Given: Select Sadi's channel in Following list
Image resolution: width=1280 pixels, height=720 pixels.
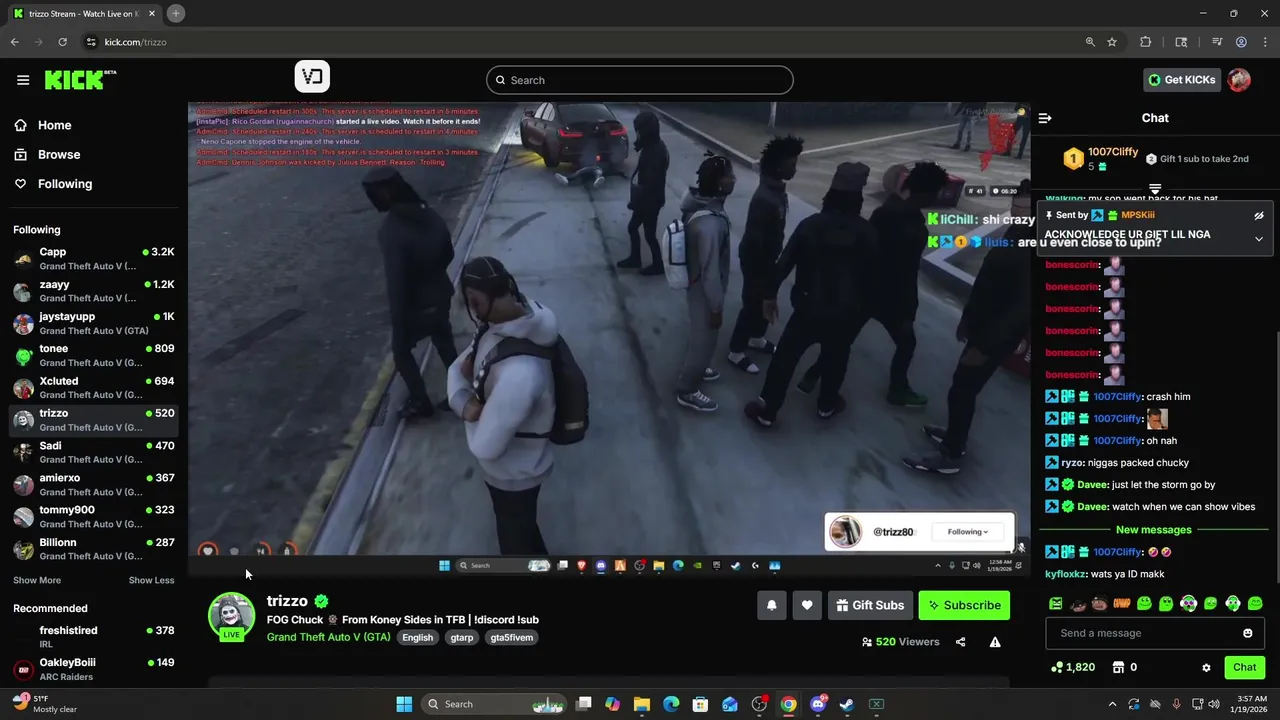Looking at the screenshot, I should [x=94, y=452].
